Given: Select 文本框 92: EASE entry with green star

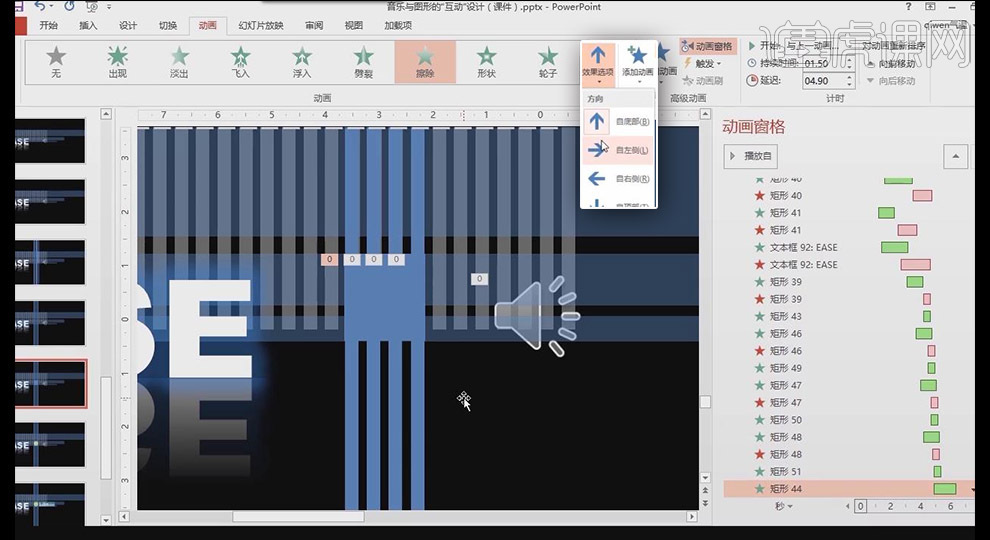Looking at the screenshot, I should [x=803, y=247].
